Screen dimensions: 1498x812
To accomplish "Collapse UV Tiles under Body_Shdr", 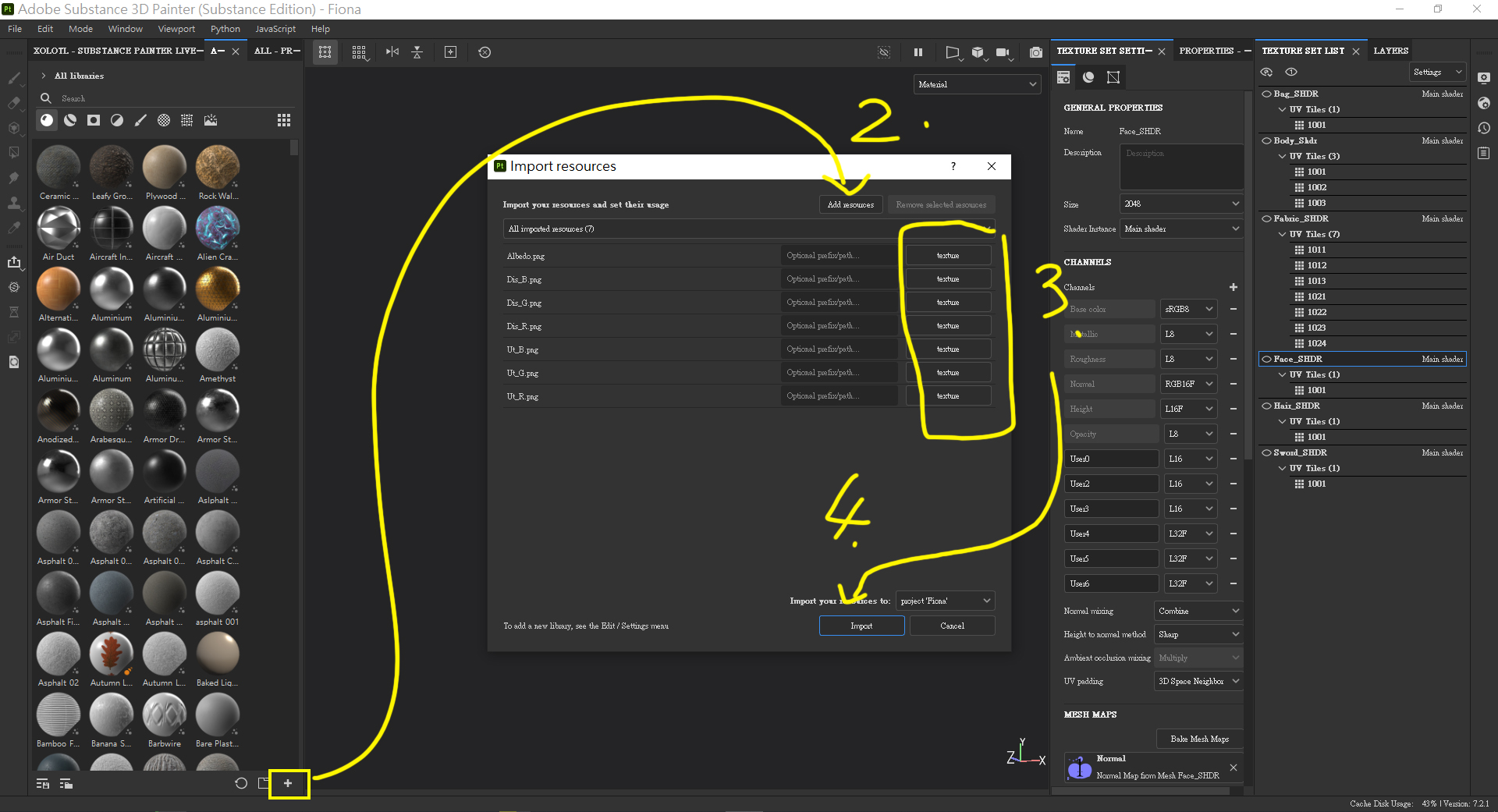I will pos(1283,156).
